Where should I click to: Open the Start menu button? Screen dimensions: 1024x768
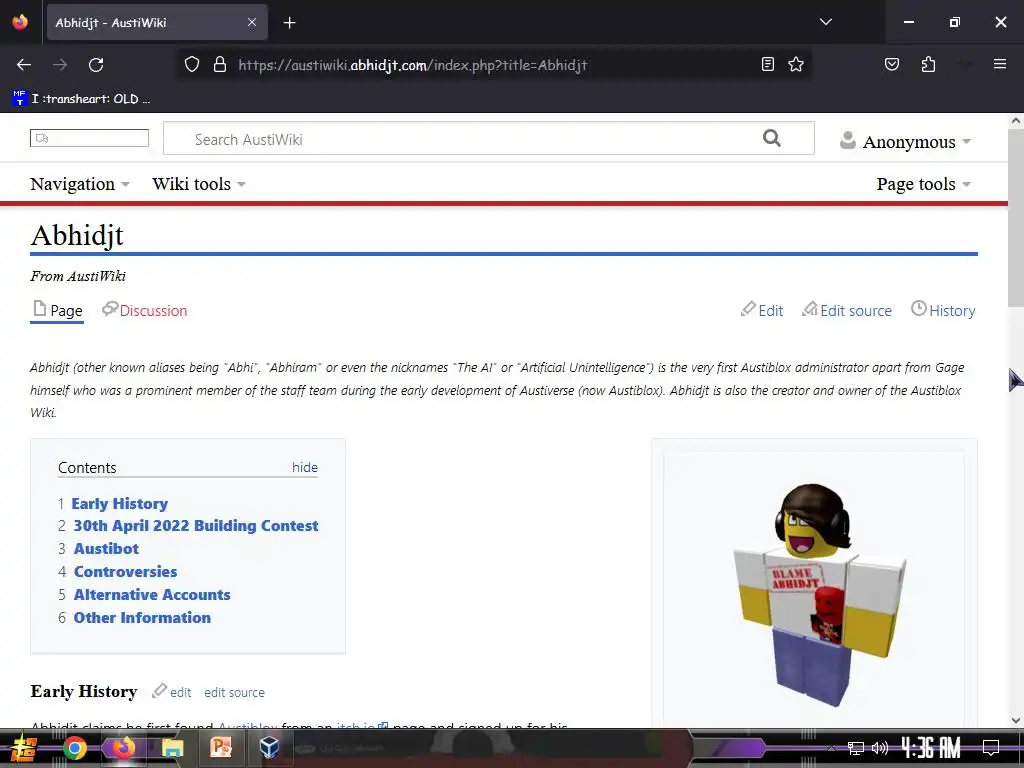tap(24, 748)
